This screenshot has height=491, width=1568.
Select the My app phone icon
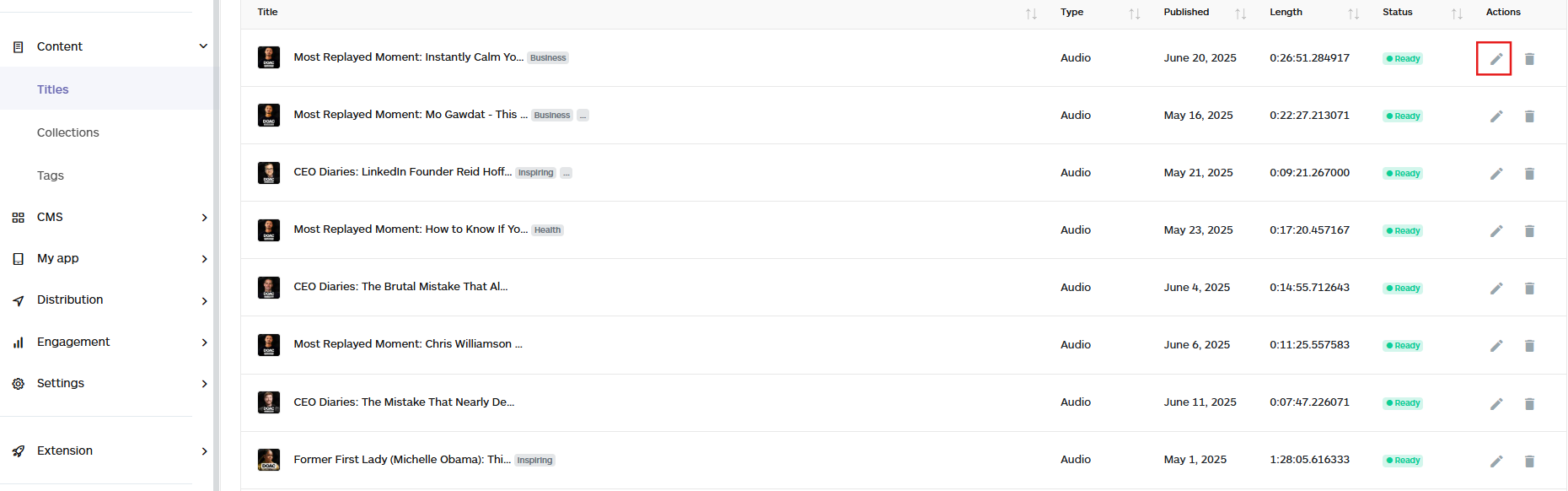coord(18,258)
